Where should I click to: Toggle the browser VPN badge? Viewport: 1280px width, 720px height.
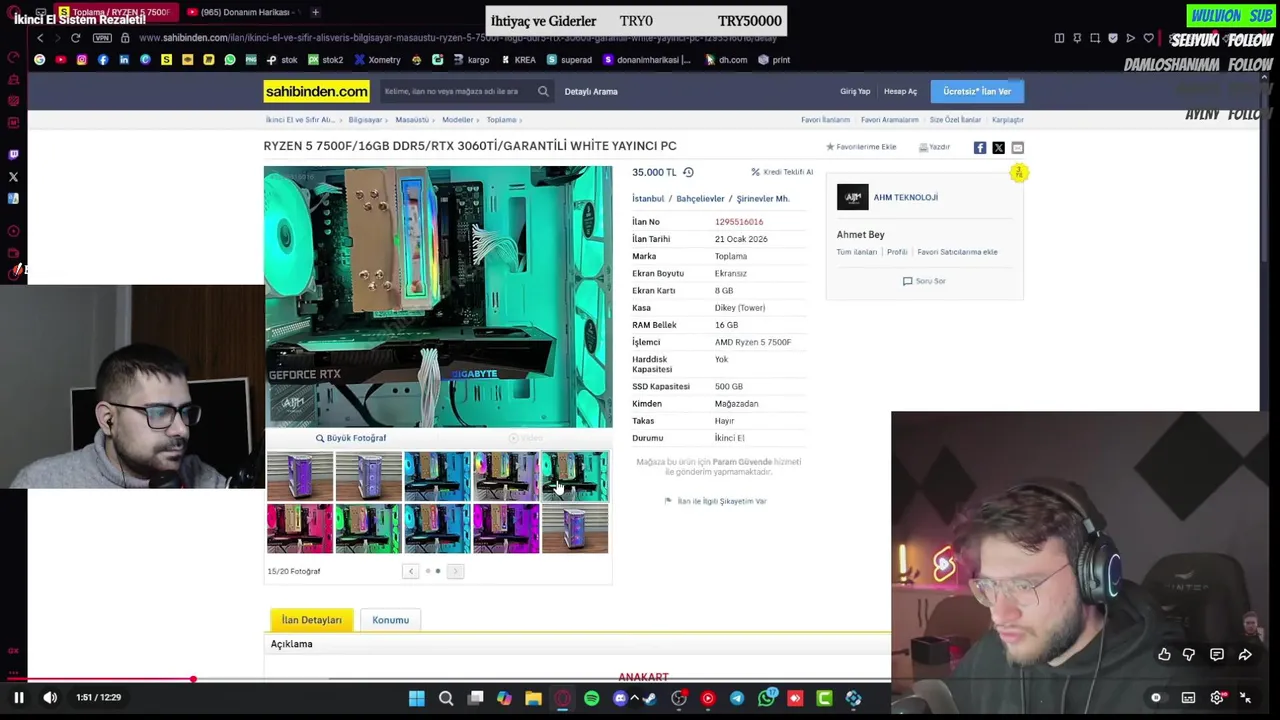click(x=102, y=38)
